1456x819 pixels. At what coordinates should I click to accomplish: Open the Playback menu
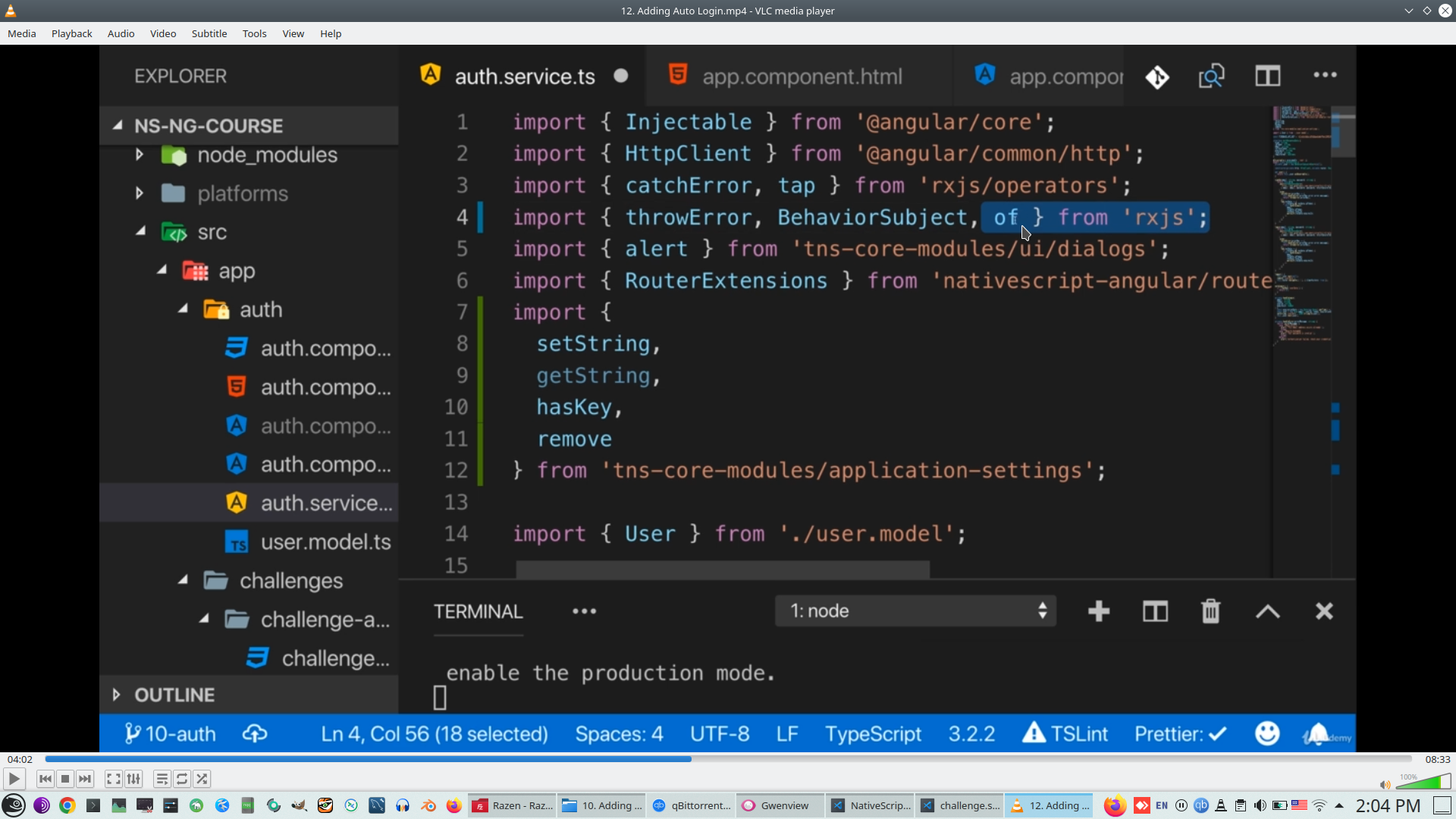[x=71, y=33]
